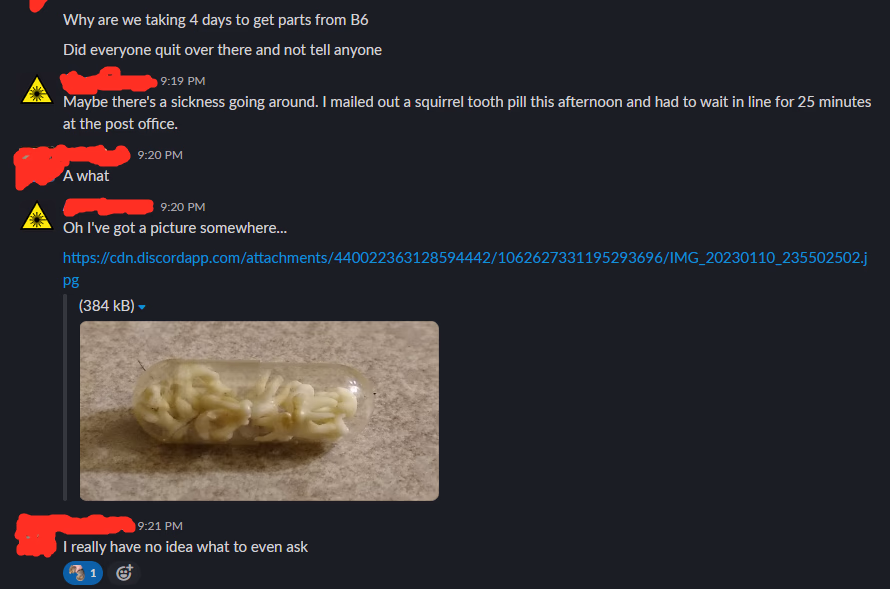Click the 9:21 PM message timestamp
The image size is (890, 589).
[x=160, y=526]
